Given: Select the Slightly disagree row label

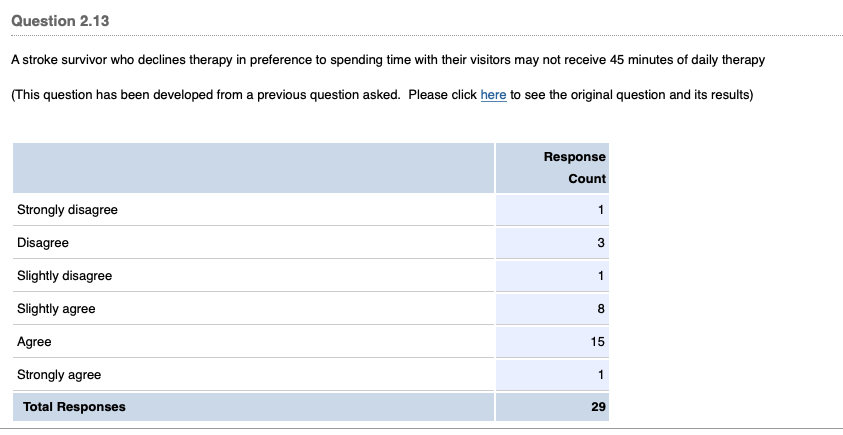Looking at the screenshot, I should click(64, 276).
